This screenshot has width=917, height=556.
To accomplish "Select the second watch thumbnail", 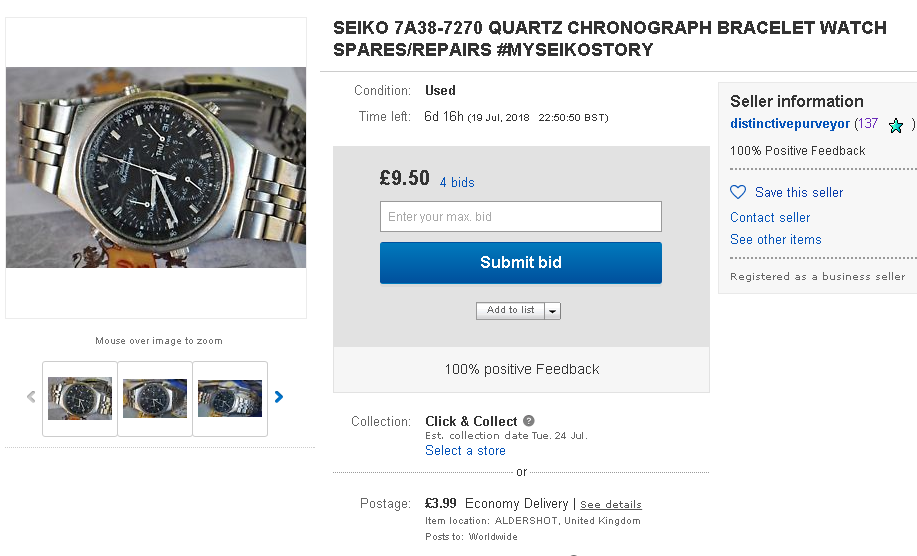I will pos(155,398).
